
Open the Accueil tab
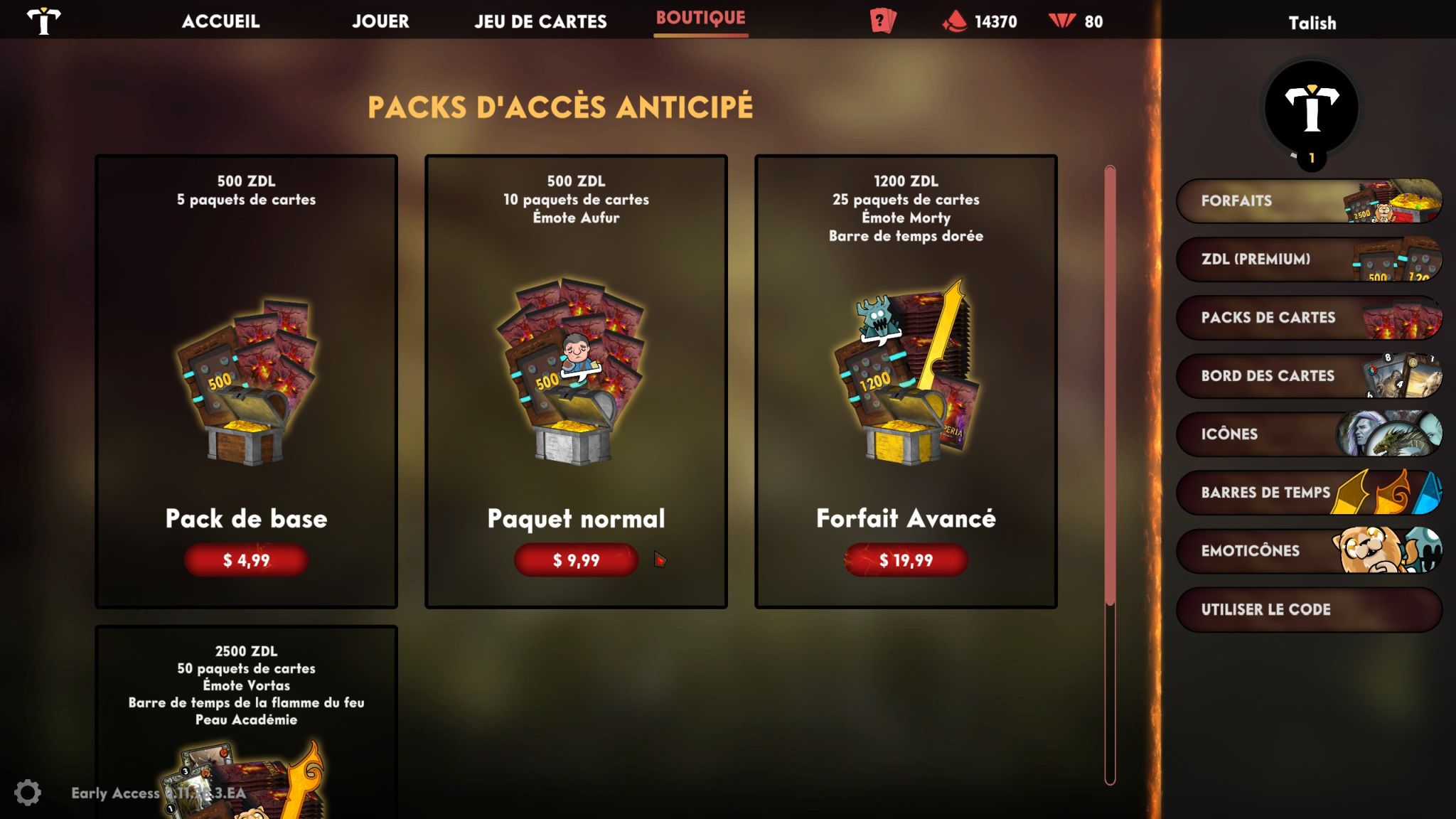point(220,21)
